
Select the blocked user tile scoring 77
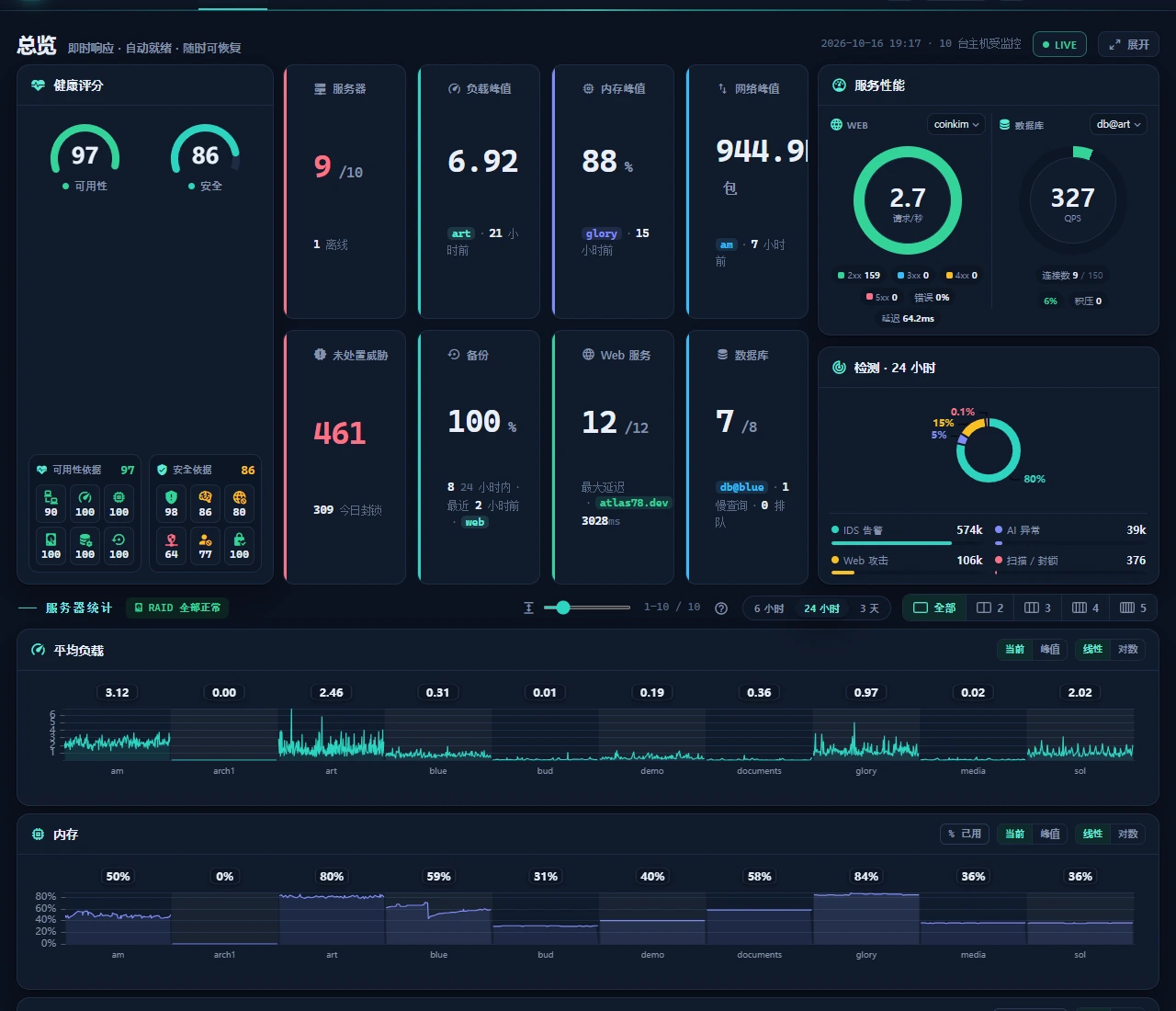[206, 545]
